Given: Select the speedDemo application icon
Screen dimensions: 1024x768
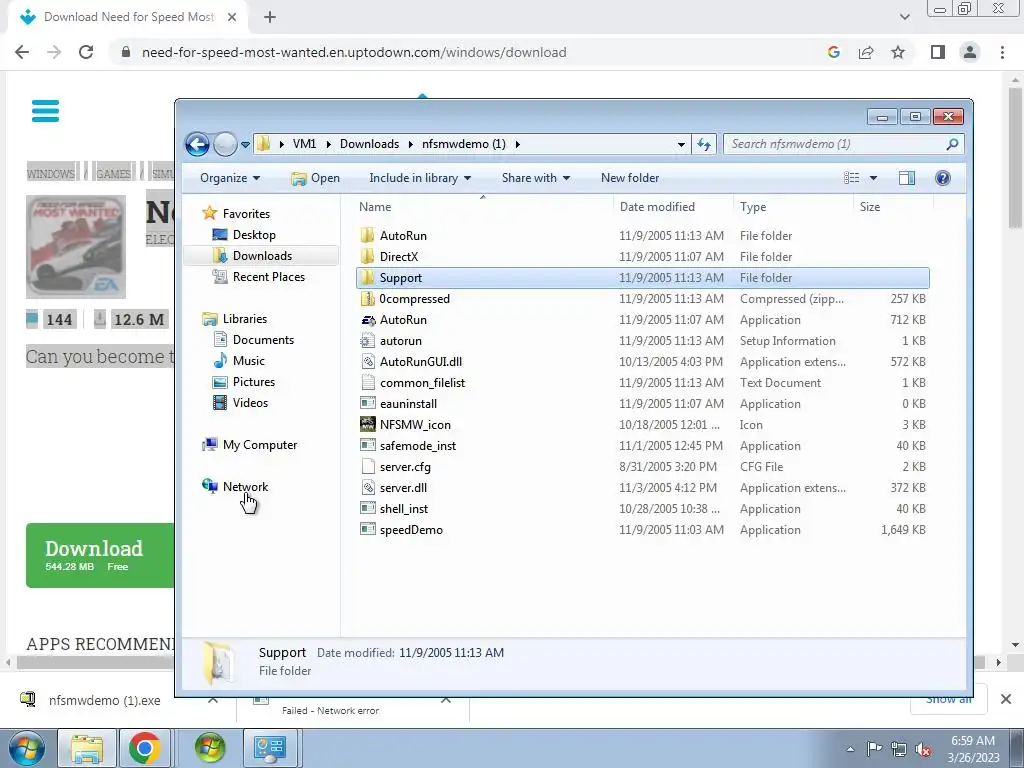Looking at the screenshot, I should point(368,530).
